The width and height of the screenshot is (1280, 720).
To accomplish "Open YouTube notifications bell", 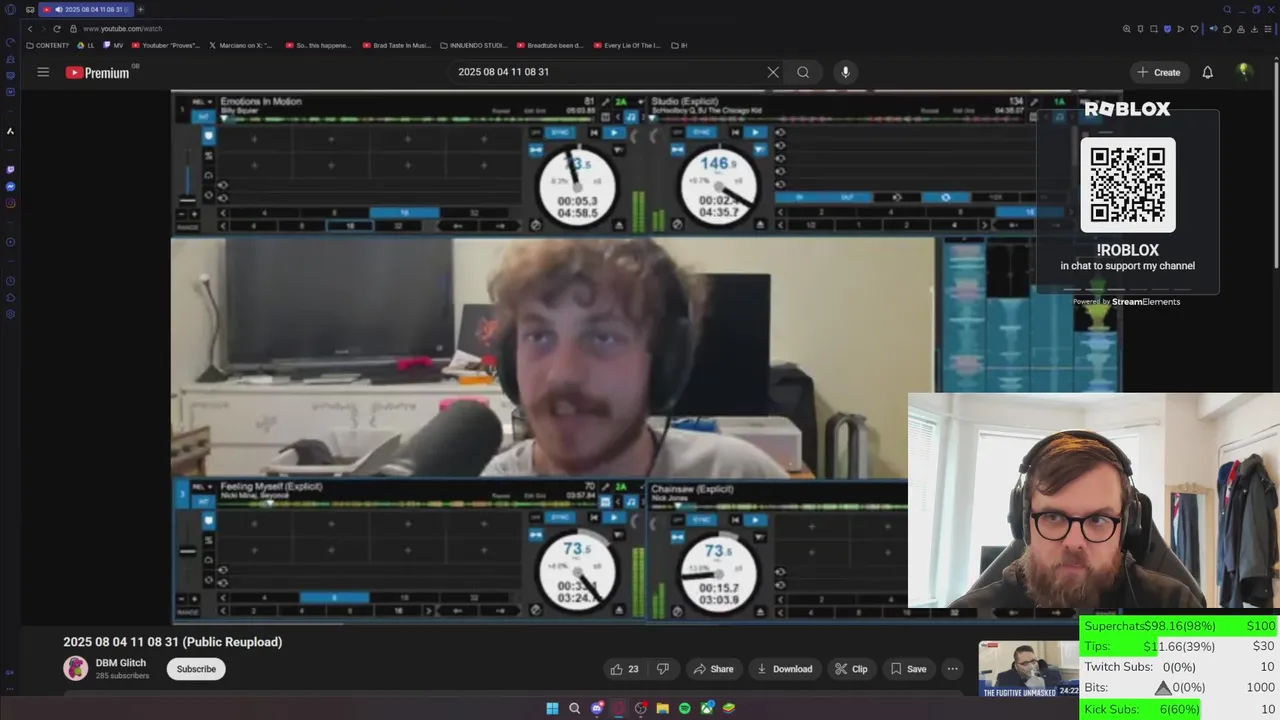I will [1207, 72].
